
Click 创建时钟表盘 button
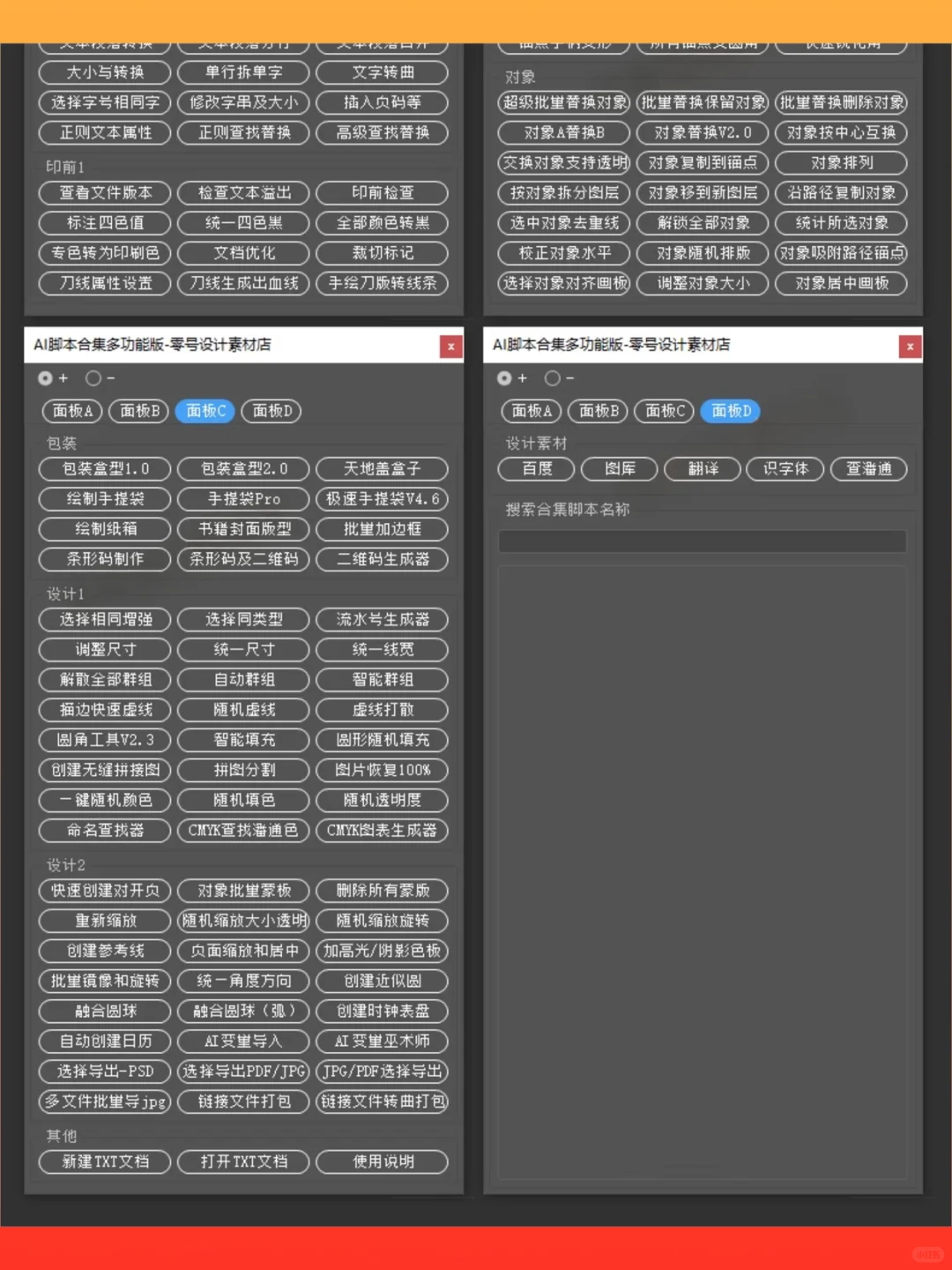(x=382, y=1011)
